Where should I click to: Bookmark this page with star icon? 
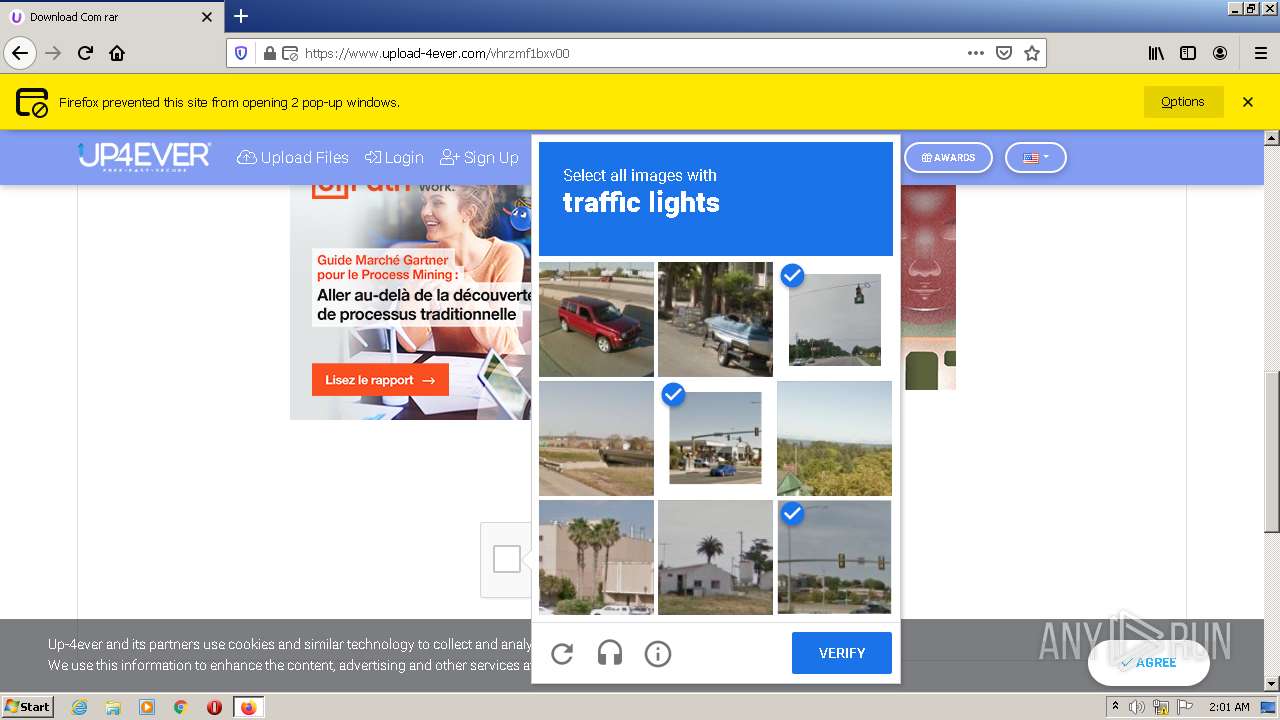pos(1032,53)
